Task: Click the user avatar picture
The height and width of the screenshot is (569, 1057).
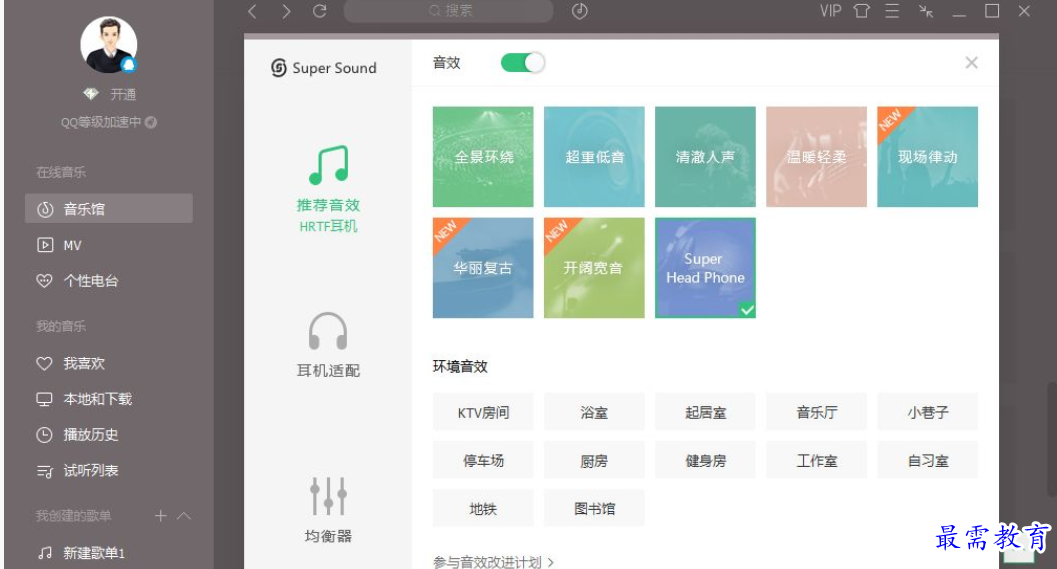Action: 109,45
